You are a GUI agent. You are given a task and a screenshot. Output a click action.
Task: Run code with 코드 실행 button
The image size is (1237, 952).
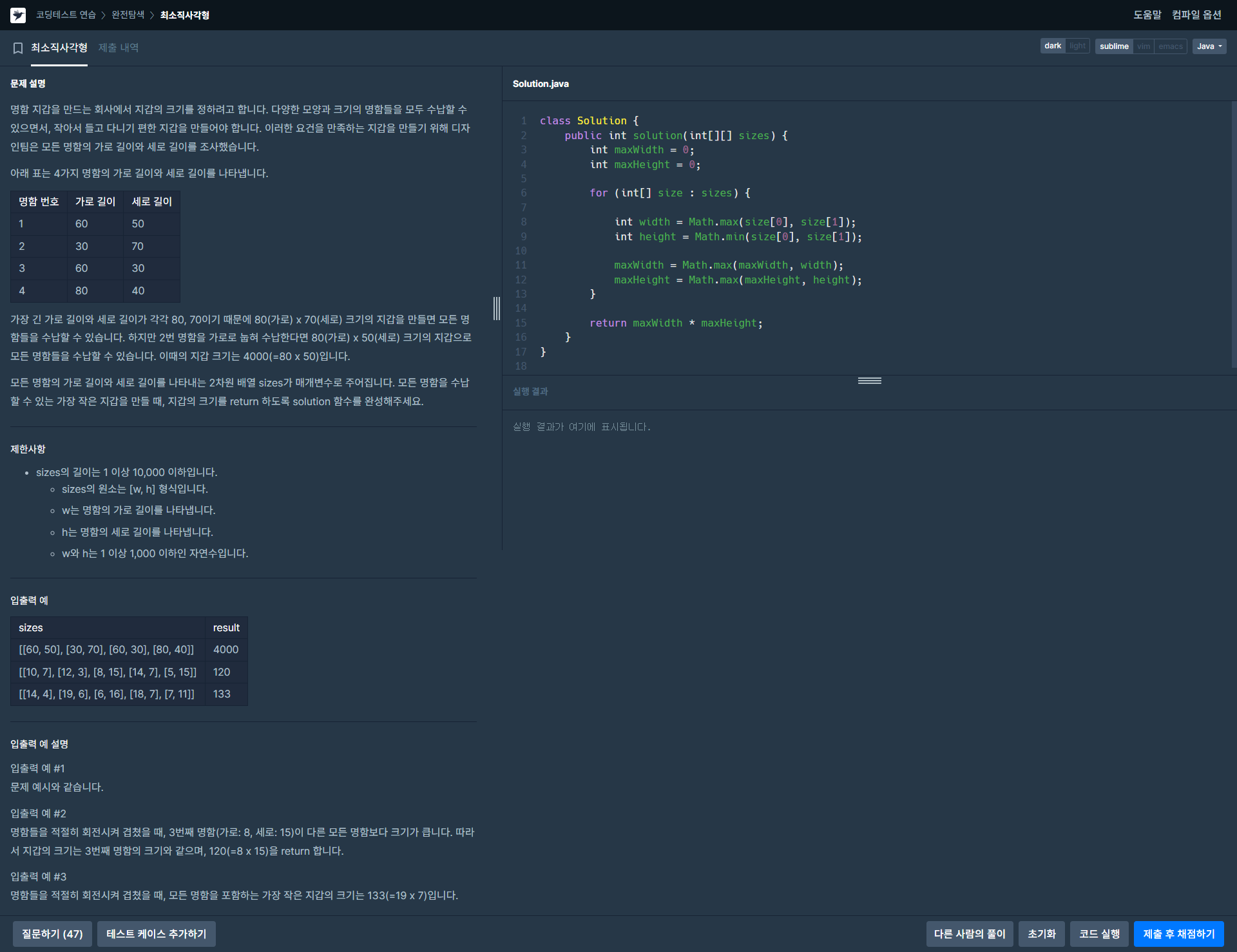click(x=1099, y=934)
